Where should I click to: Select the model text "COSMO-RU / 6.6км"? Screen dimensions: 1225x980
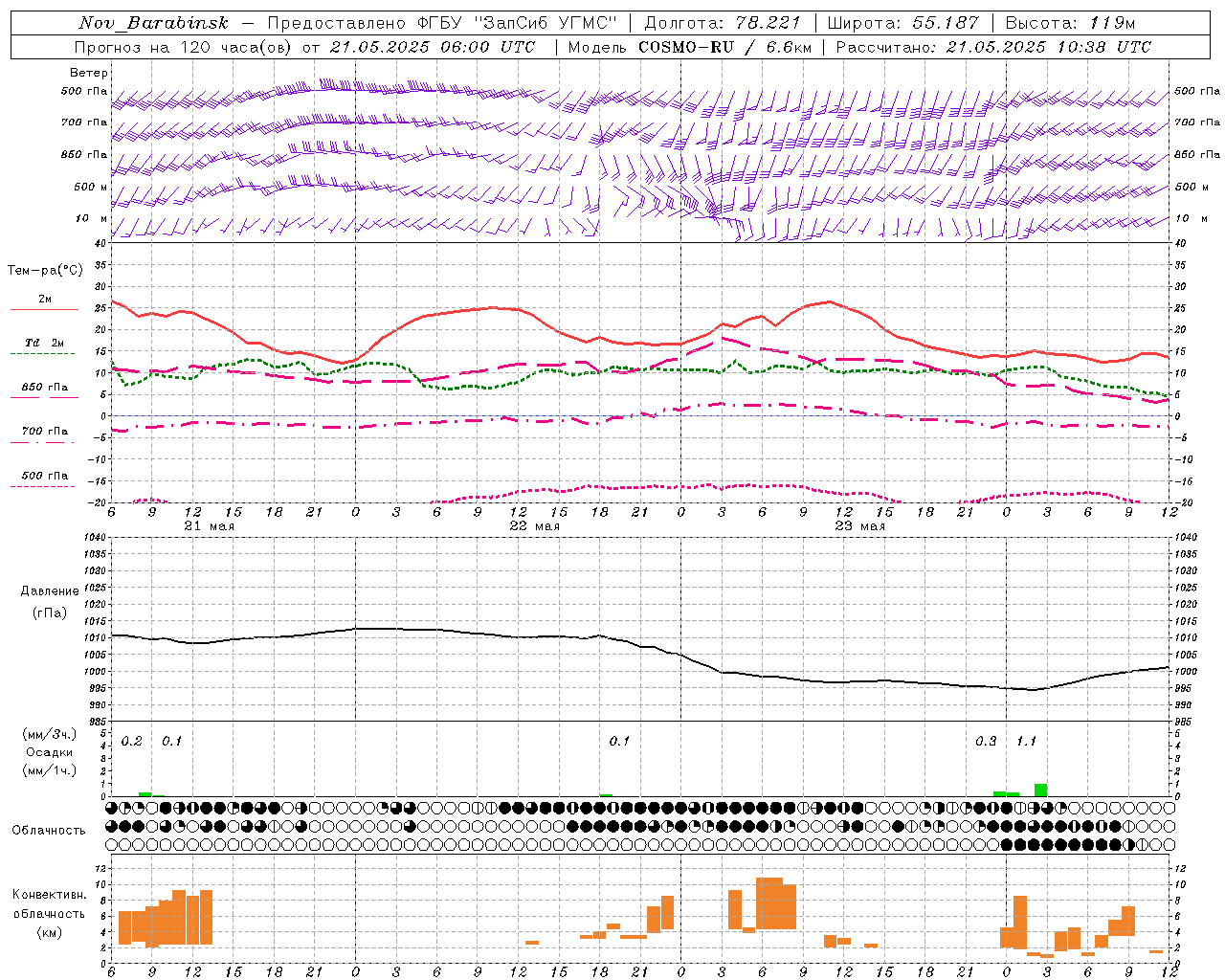pyautogui.click(x=724, y=47)
